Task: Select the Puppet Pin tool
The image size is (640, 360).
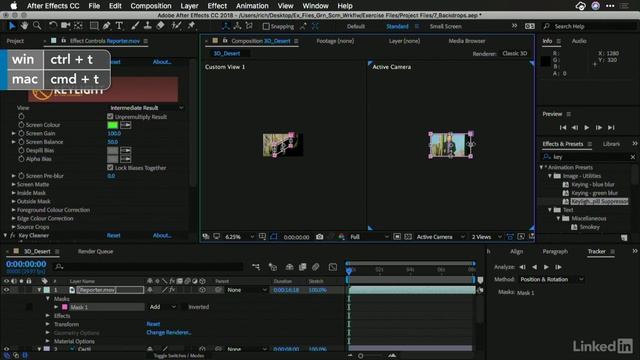Action: [x=191, y=26]
